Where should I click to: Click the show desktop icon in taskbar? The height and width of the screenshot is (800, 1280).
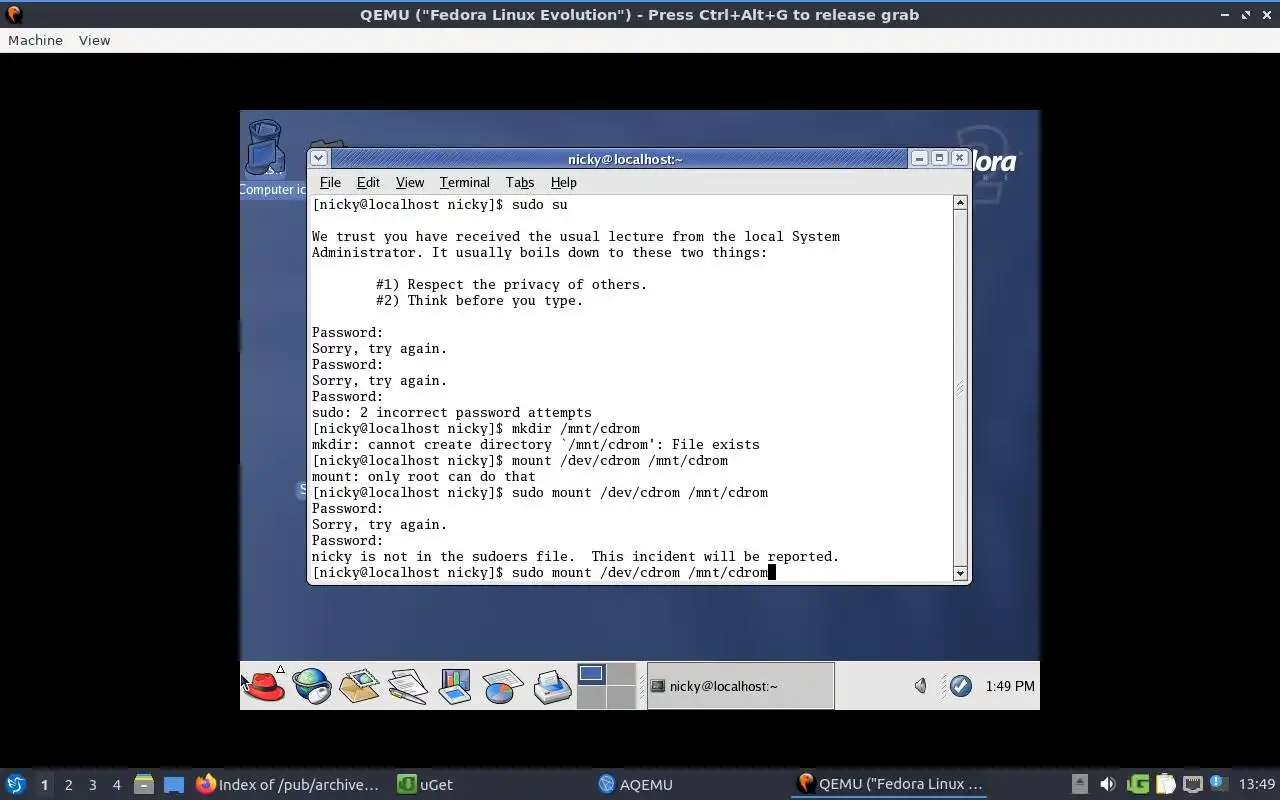pyautogui.click(x=174, y=785)
